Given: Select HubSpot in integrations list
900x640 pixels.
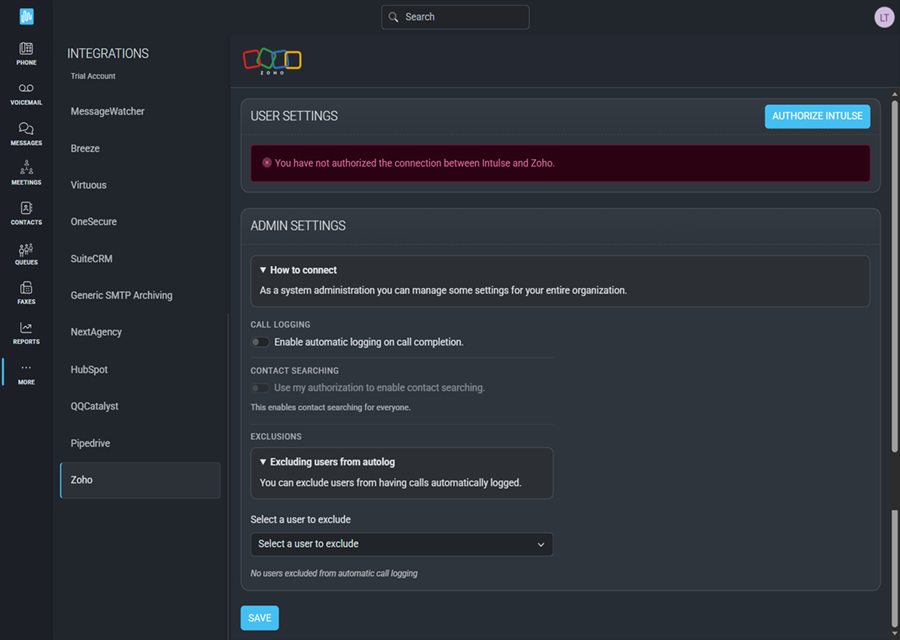Looking at the screenshot, I should (89, 369).
